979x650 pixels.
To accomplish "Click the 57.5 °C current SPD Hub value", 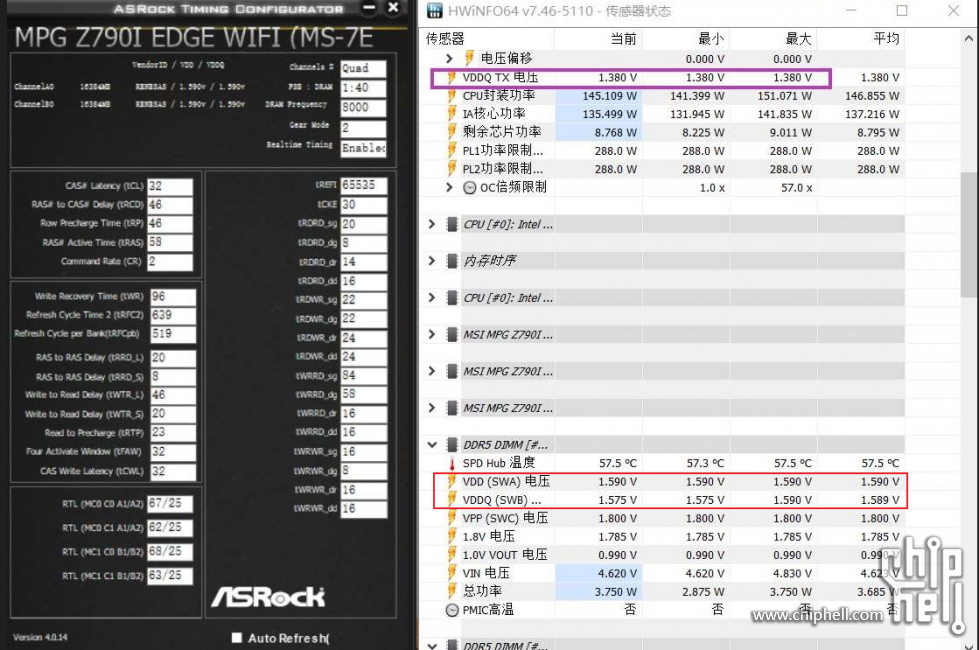I will point(617,463).
